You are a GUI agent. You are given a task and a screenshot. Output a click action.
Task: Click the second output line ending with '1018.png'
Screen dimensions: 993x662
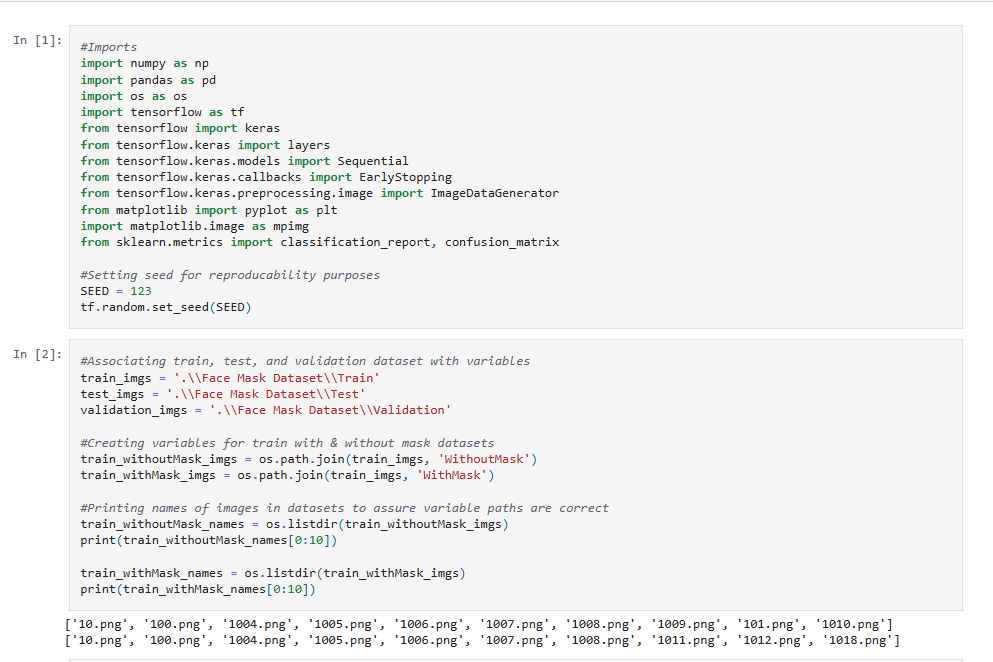pyautogui.click(x=481, y=640)
